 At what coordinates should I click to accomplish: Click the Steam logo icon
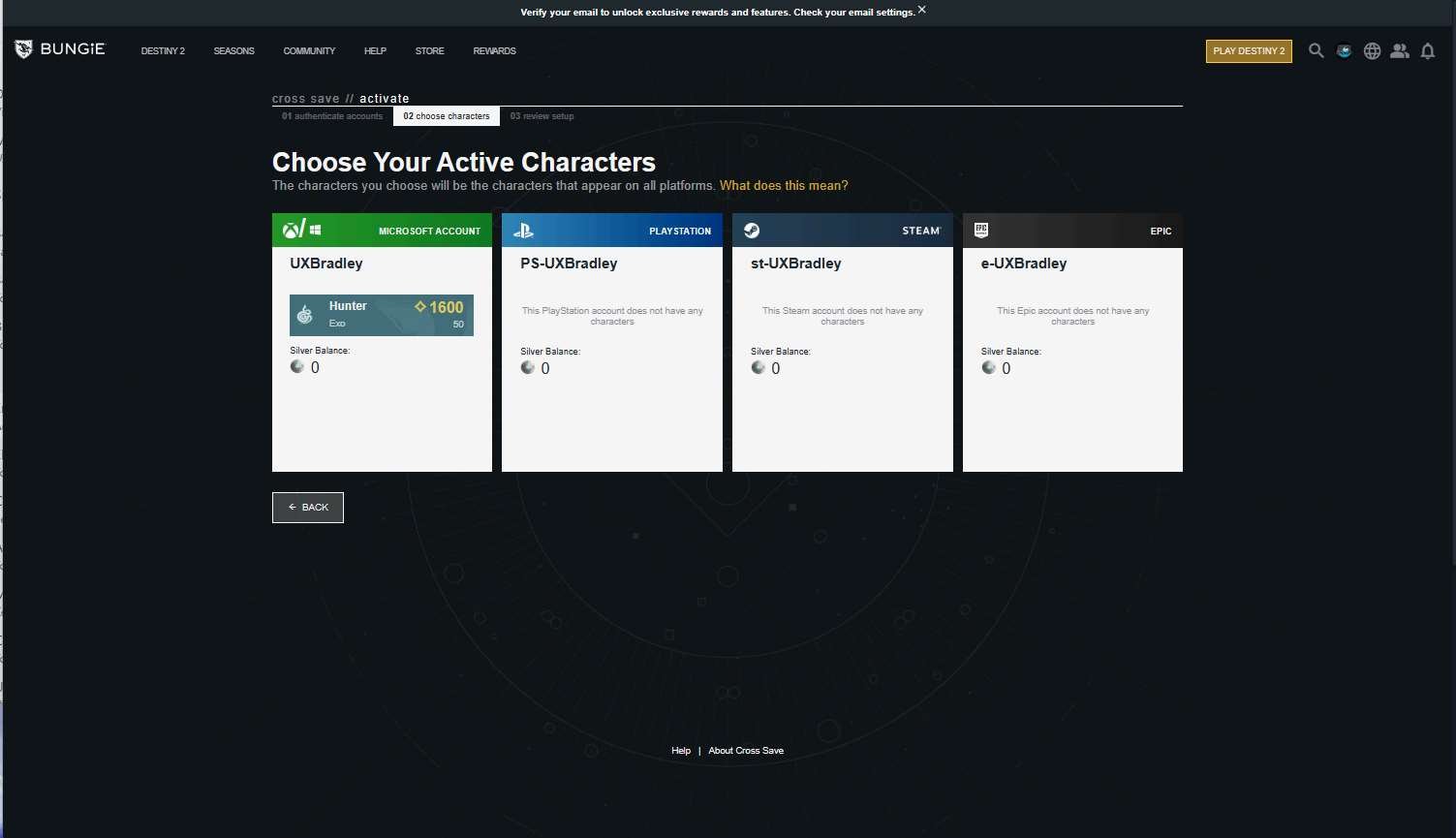pyautogui.click(x=752, y=231)
